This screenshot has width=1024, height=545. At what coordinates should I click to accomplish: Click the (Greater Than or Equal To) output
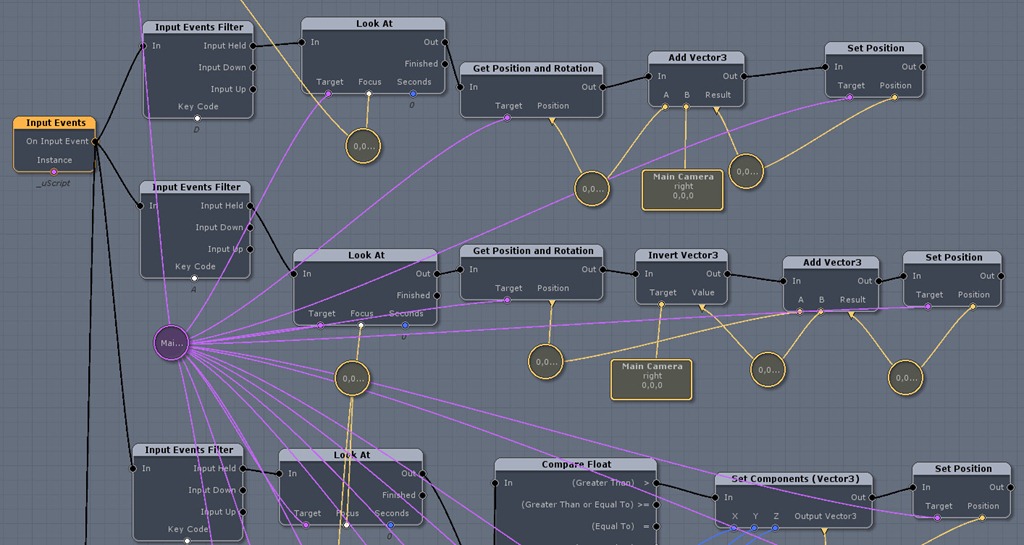(x=657, y=505)
